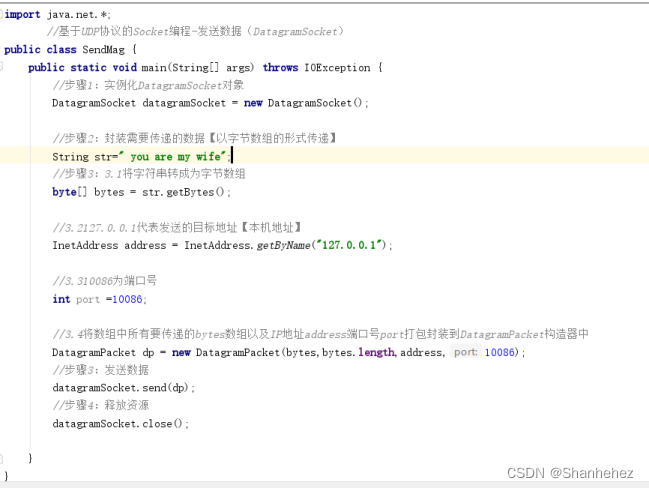Click 'IOException' in the method signature
Image resolution: width=649 pixels, height=488 pixels.
pyautogui.click(x=337, y=67)
